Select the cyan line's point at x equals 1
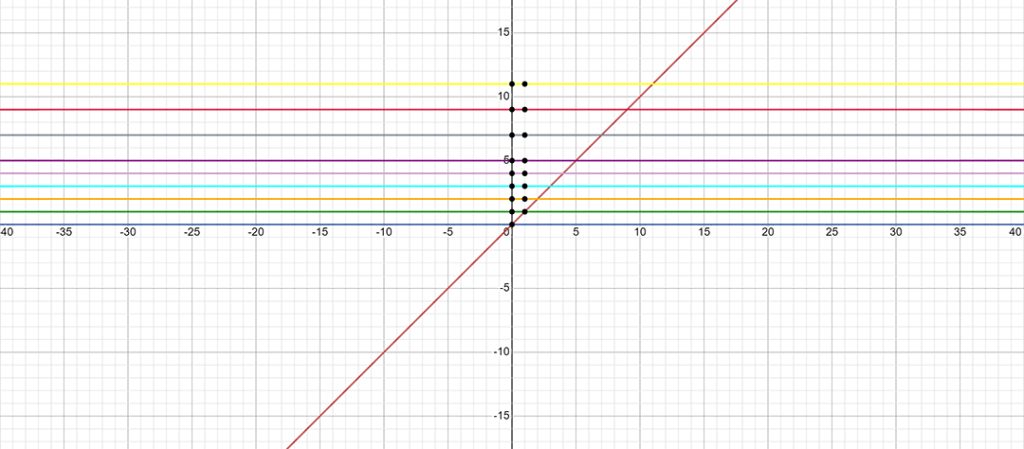 [524, 186]
